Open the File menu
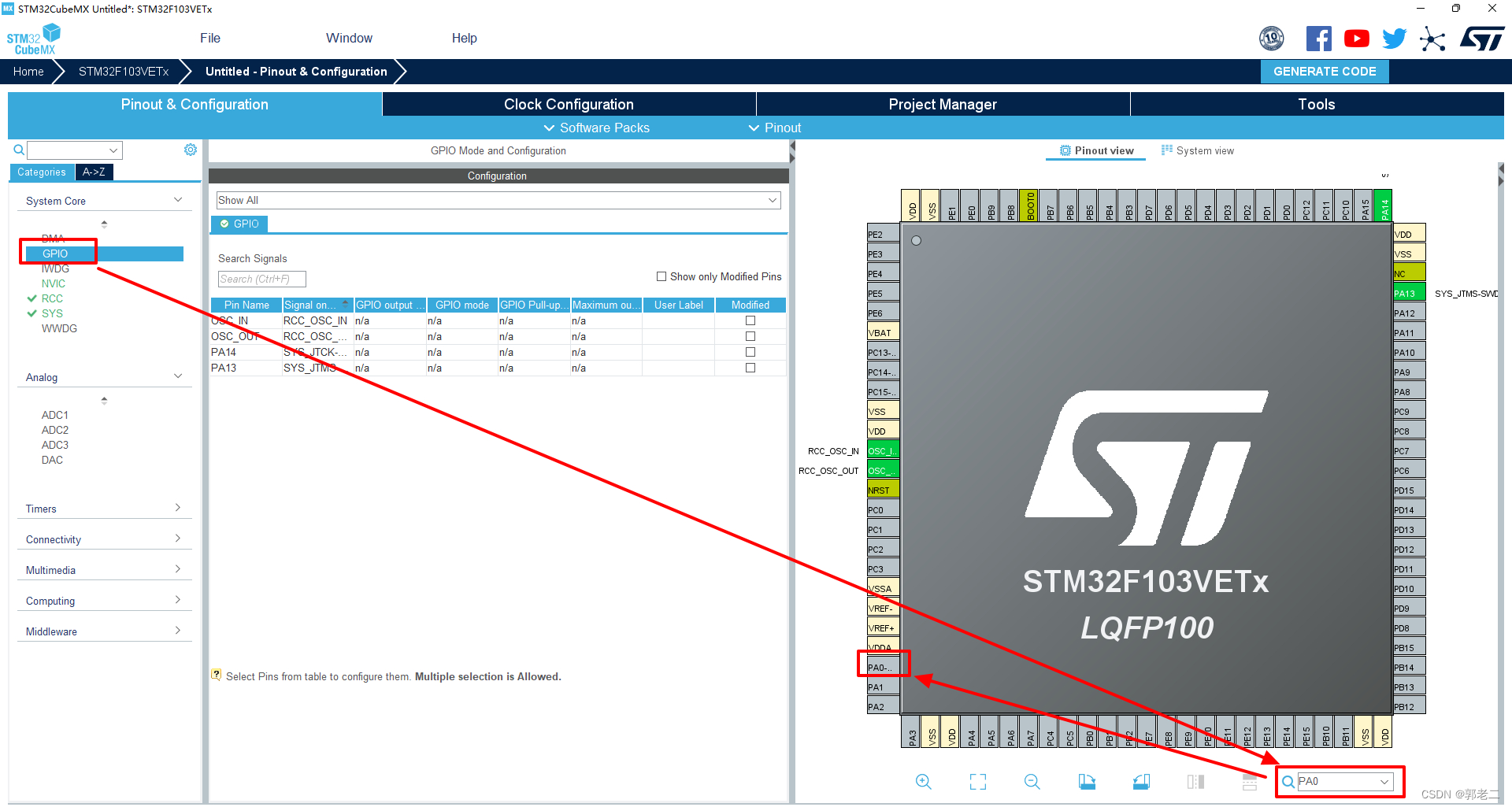The width and height of the screenshot is (1512, 807). pyautogui.click(x=210, y=38)
